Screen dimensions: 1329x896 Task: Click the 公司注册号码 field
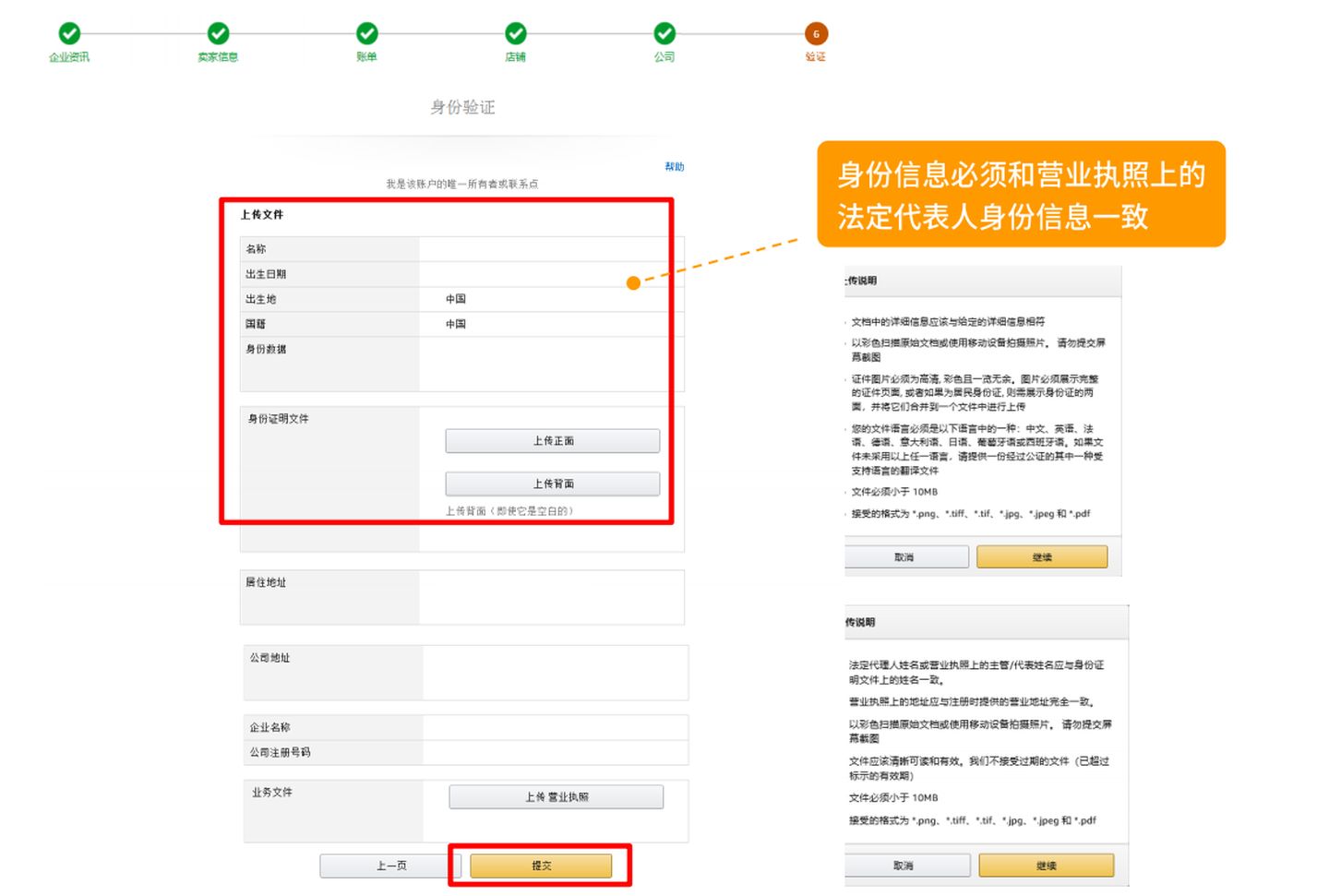(x=555, y=752)
